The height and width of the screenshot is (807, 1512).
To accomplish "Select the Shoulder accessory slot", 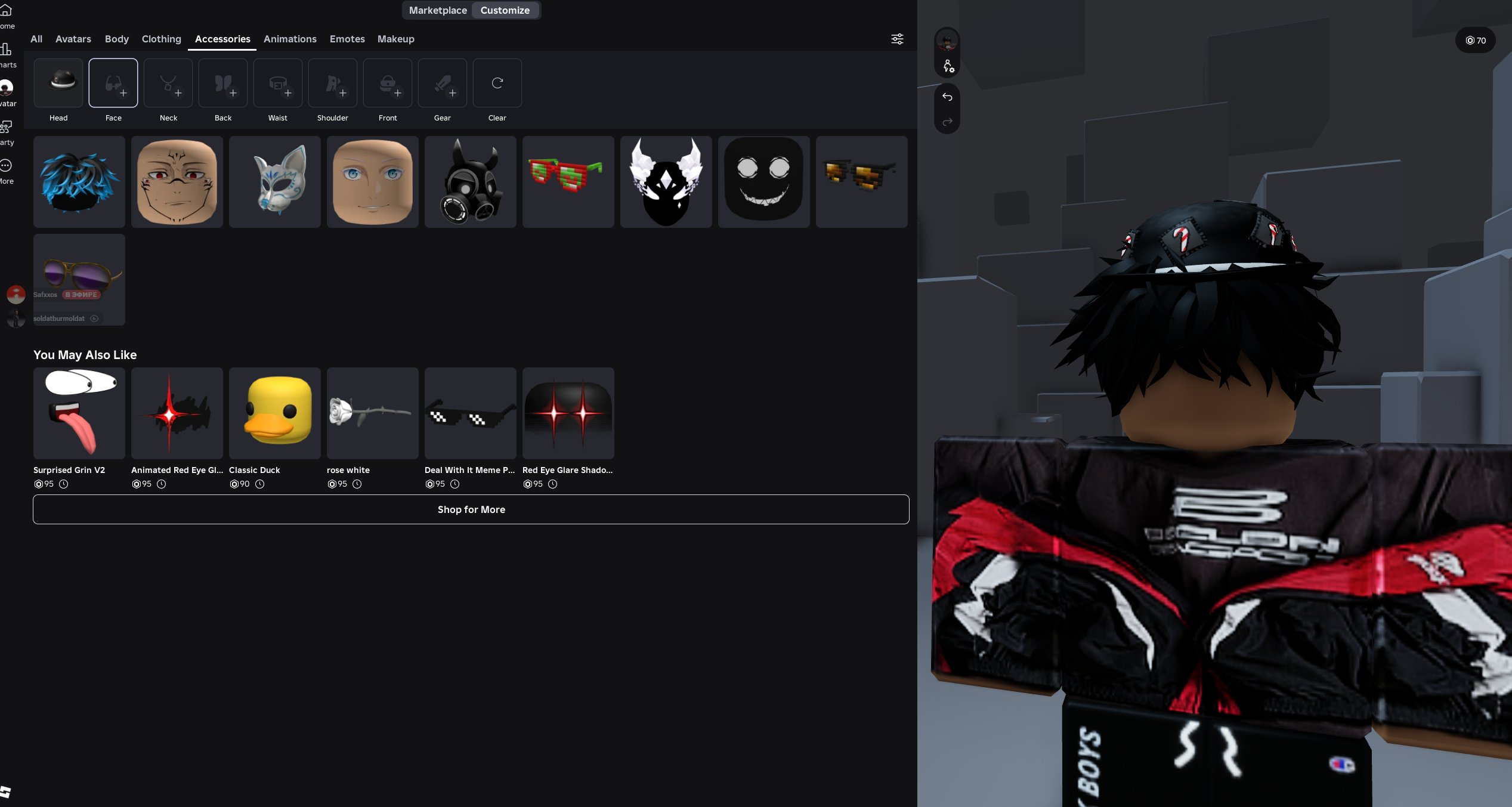I will (x=333, y=83).
